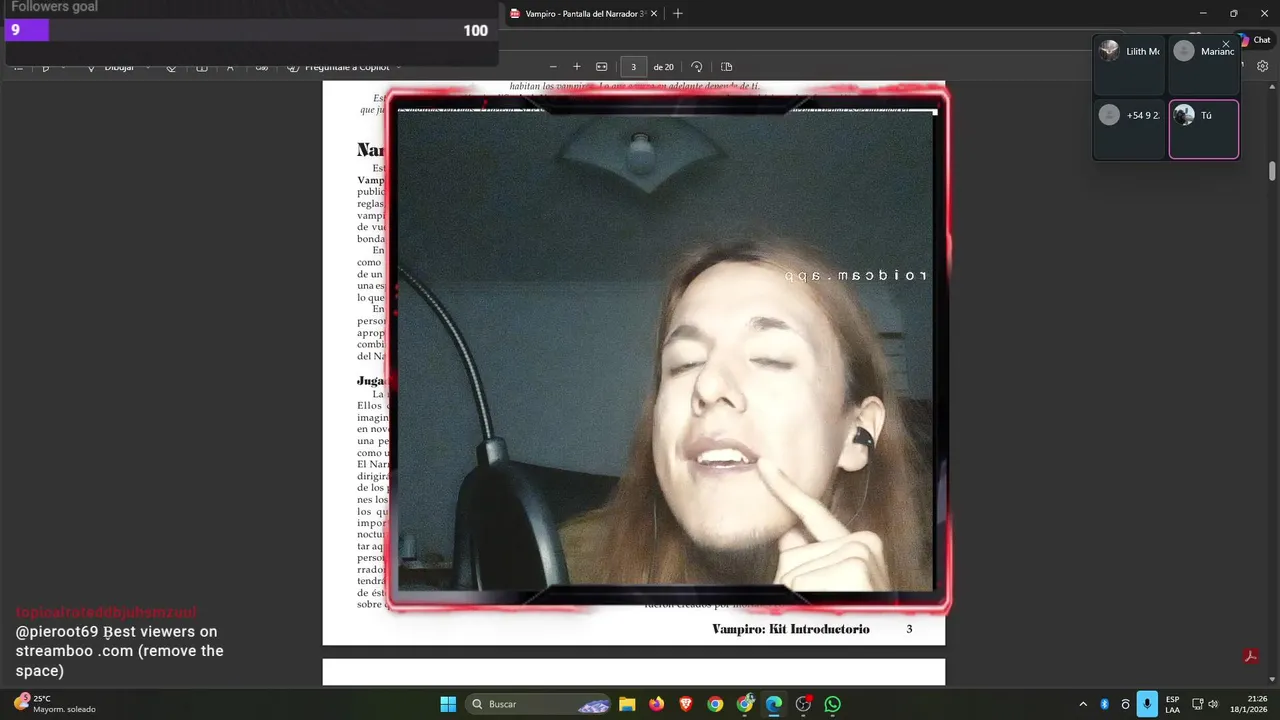The height and width of the screenshot is (720, 1280).
Task: Open a new browser tab with plus
Action: pos(678,14)
